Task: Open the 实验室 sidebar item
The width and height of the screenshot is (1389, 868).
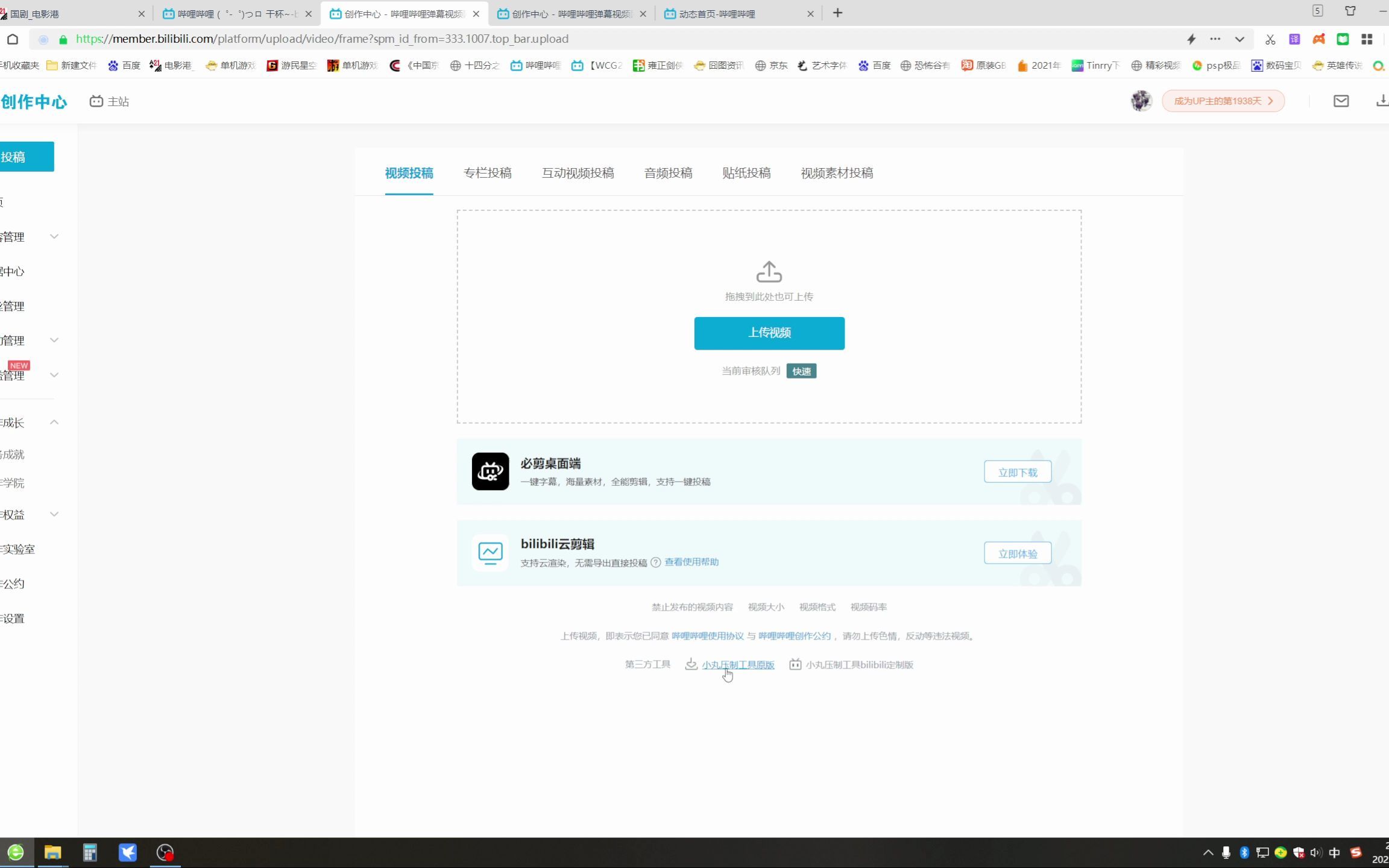Action: point(18,549)
